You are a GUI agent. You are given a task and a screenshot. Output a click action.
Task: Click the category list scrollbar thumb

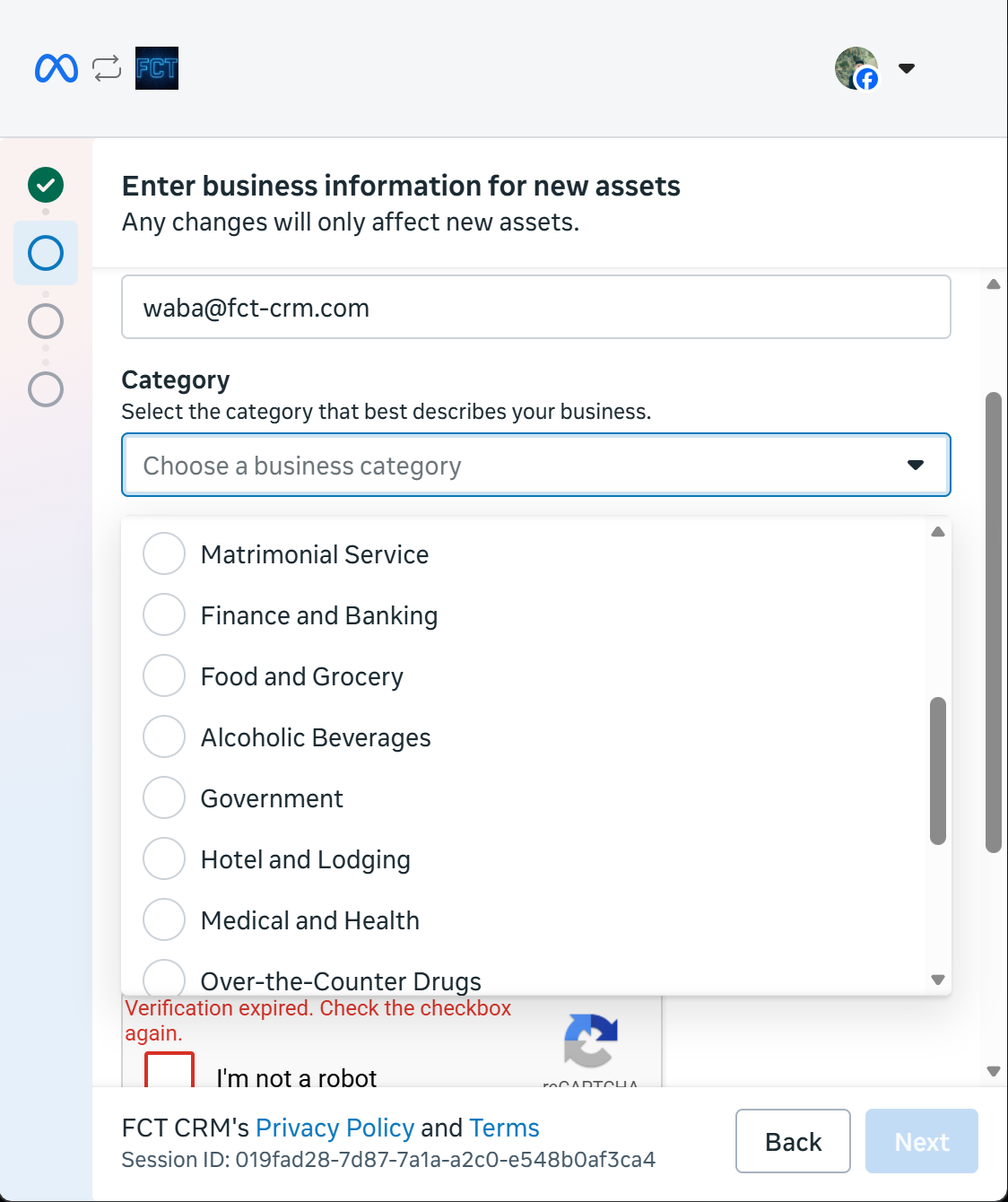[x=938, y=771]
